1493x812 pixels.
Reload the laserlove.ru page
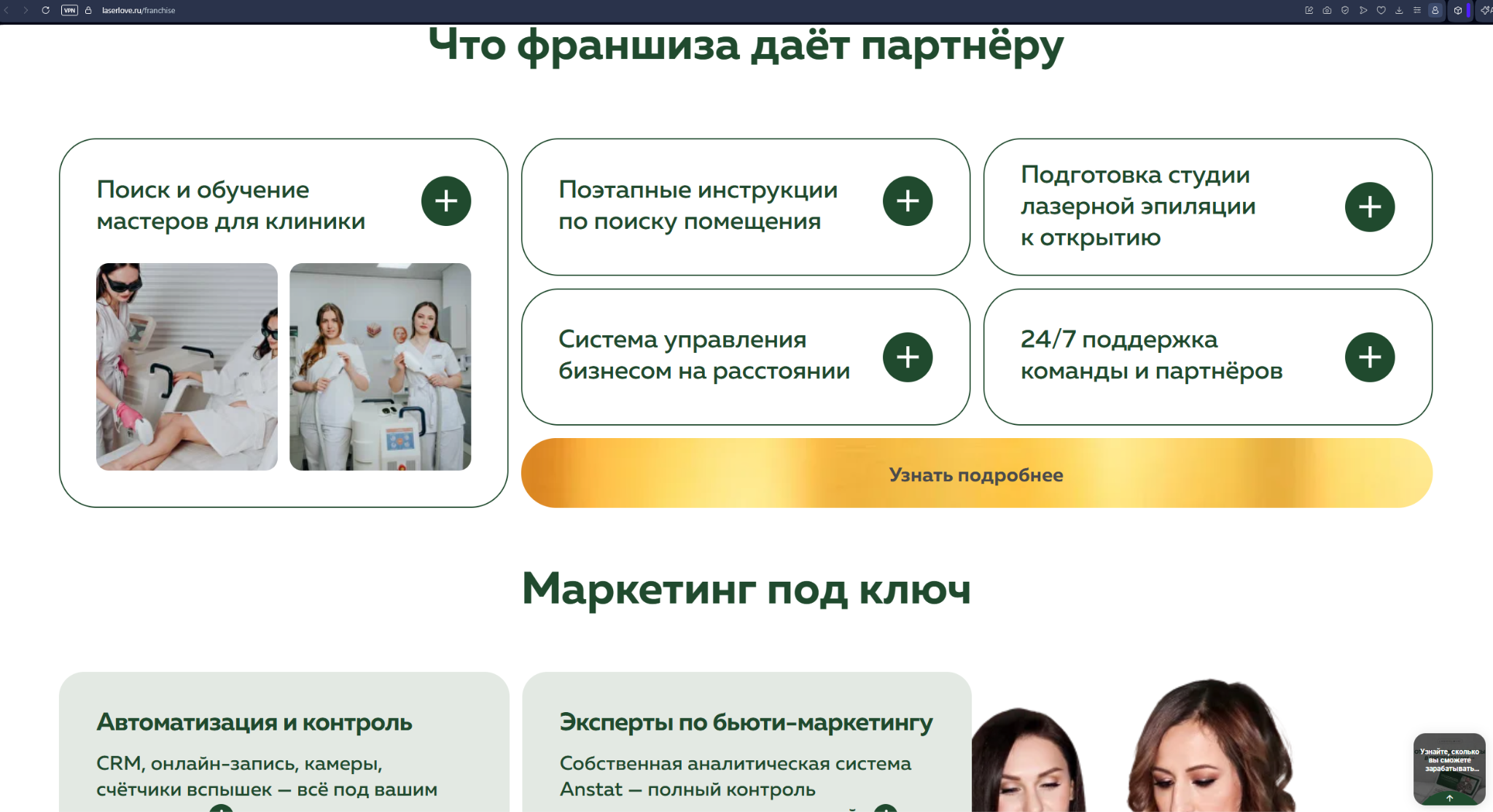click(45, 10)
